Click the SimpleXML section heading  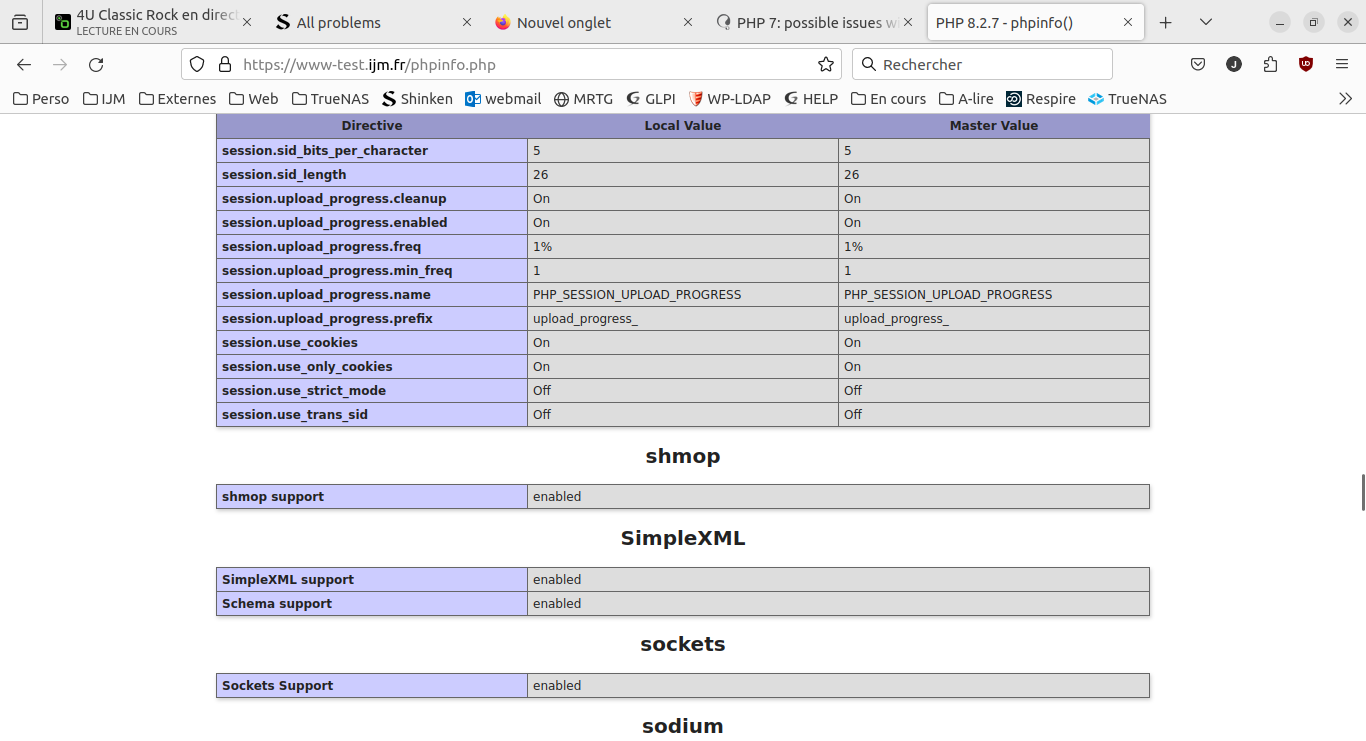tap(683, 538)
